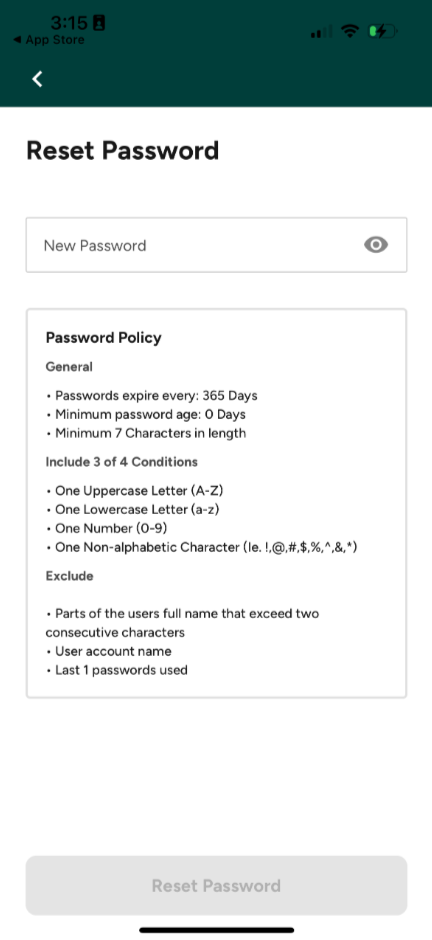Tap the home indicator bar at bottom
Viewport: 432px width, 940px height.
tap(216, 930)
